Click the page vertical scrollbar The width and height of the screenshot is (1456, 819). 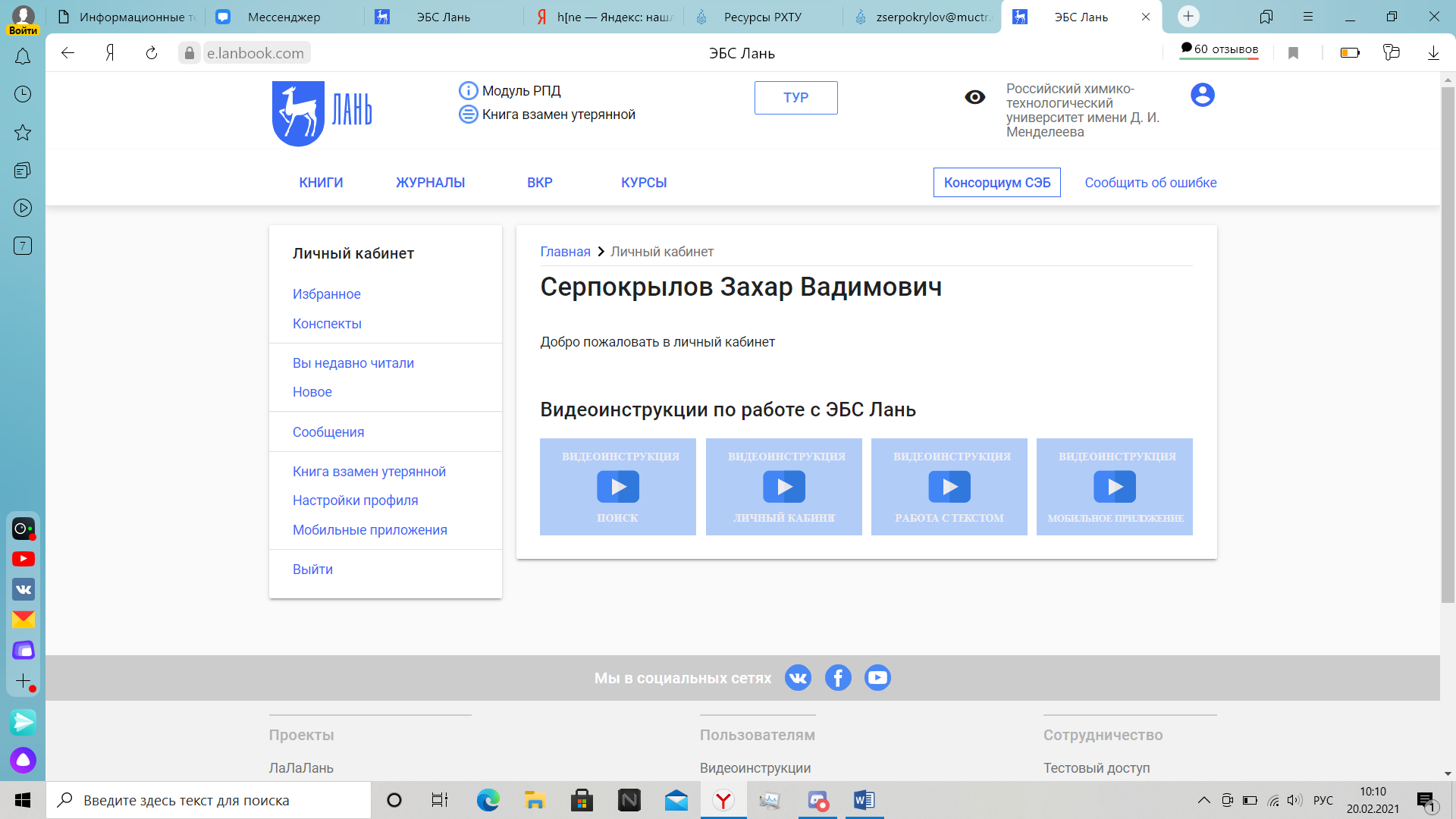point(1448,344)
